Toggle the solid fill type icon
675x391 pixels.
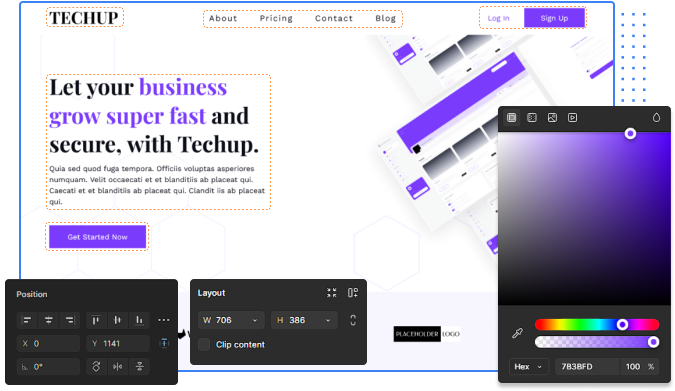(x=512, y=118)
